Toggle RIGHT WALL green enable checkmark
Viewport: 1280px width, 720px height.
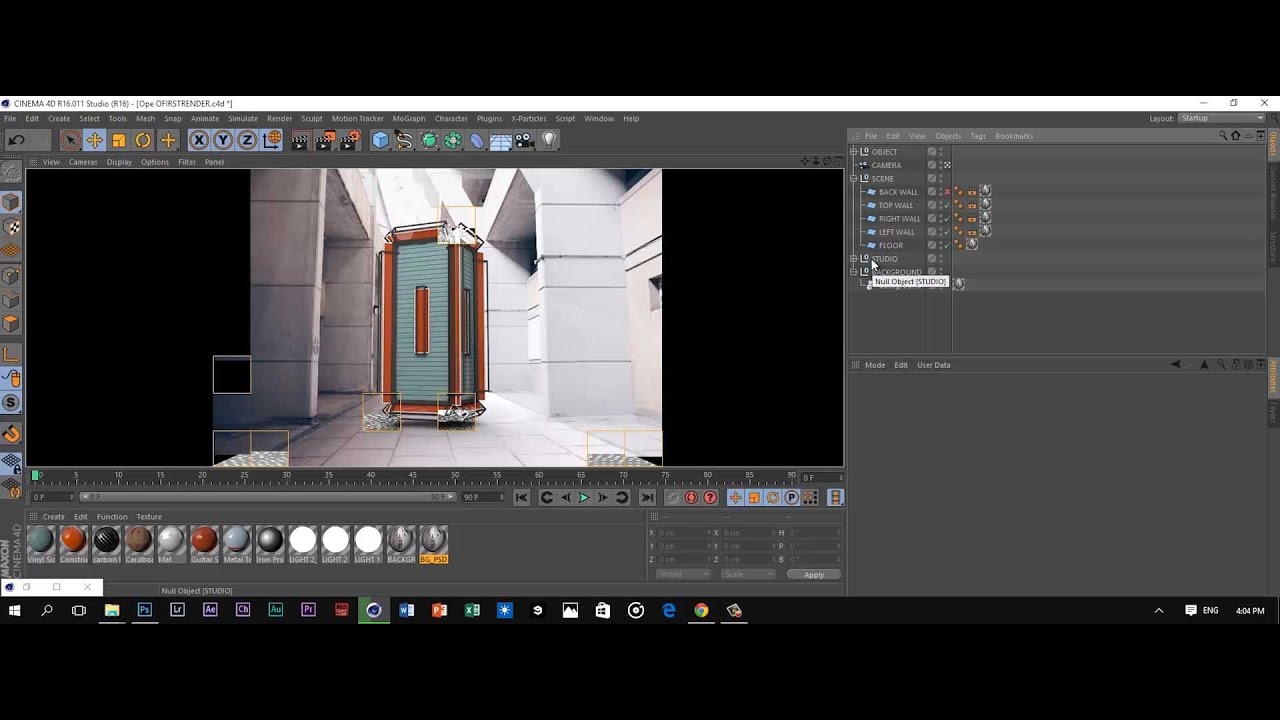point(947,218)
